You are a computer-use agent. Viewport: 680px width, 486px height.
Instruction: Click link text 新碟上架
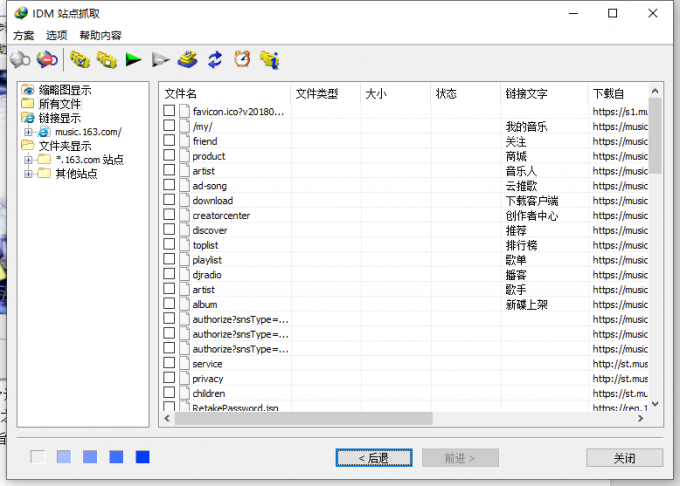(526, 304)
